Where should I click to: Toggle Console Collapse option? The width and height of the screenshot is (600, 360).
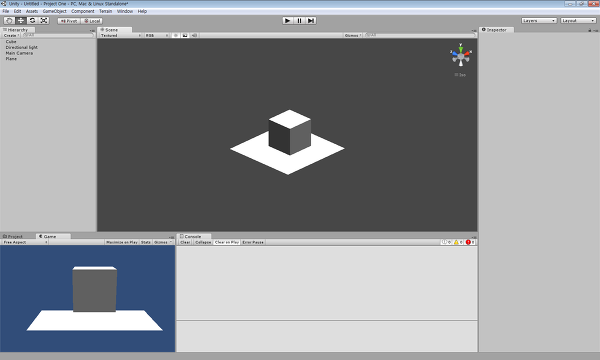coord(203,243)
